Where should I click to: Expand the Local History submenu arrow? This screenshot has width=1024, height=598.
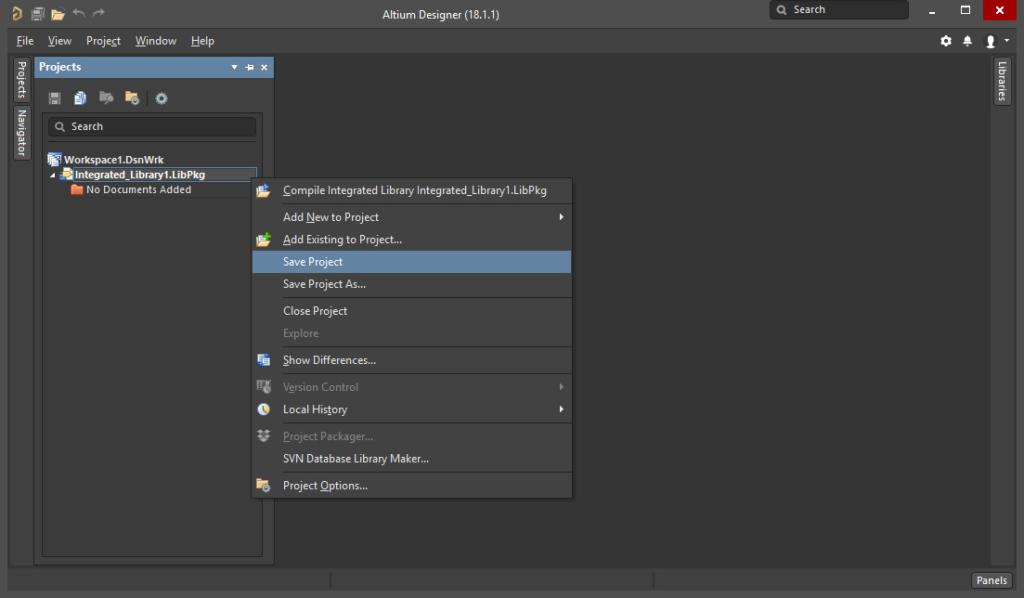point(561,409)
